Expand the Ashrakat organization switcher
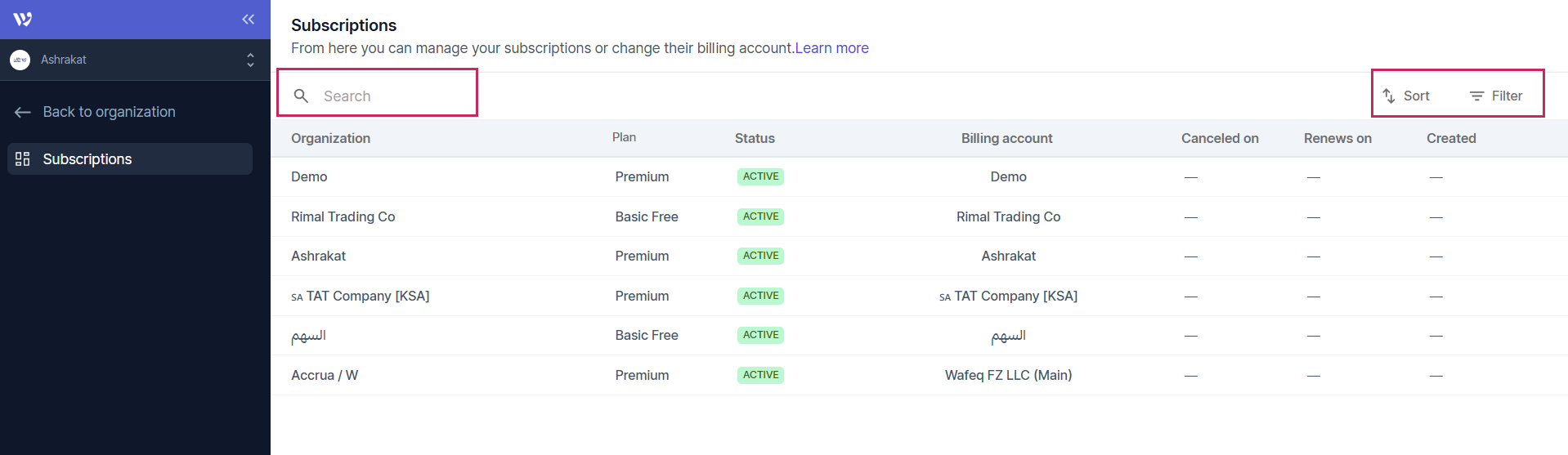 250,60
